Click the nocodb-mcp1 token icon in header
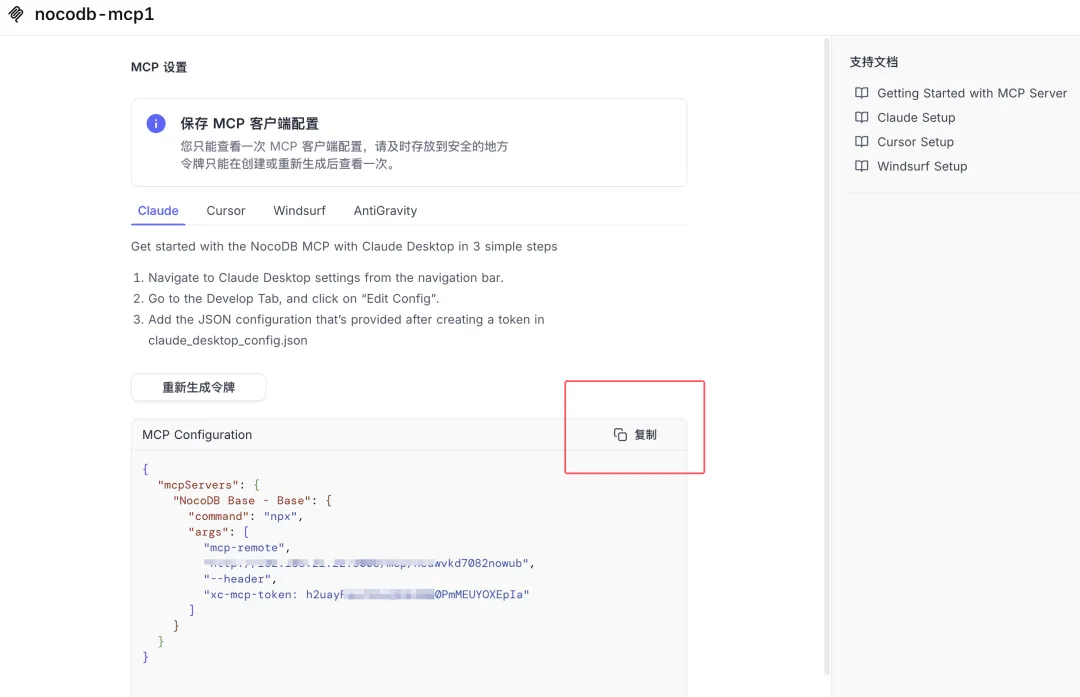 pos(16,14)
